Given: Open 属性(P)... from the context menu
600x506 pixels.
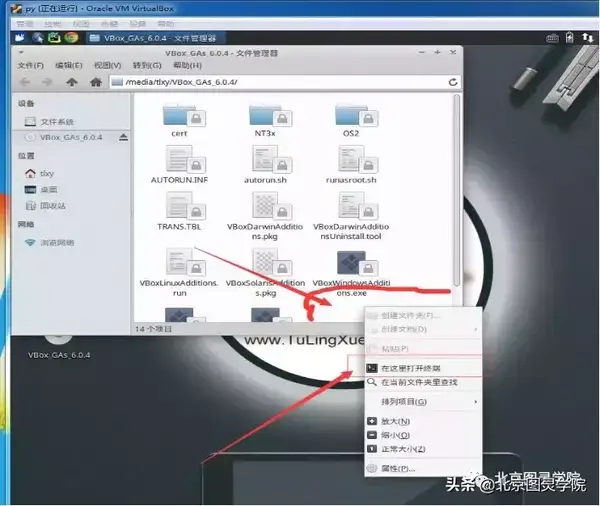Looking at the screenshot, I should [x=423, y=468].
